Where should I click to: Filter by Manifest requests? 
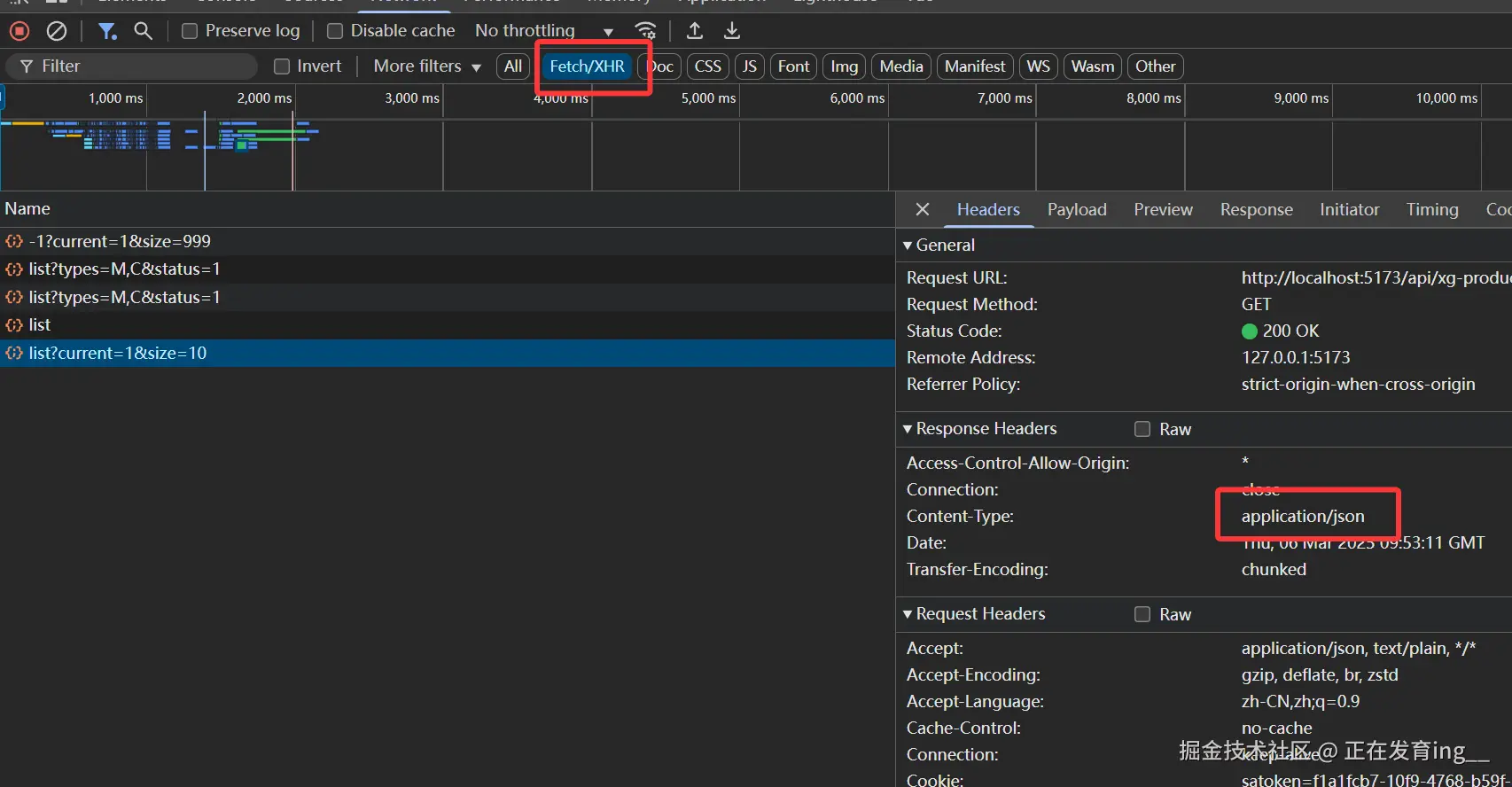point(975,66)
